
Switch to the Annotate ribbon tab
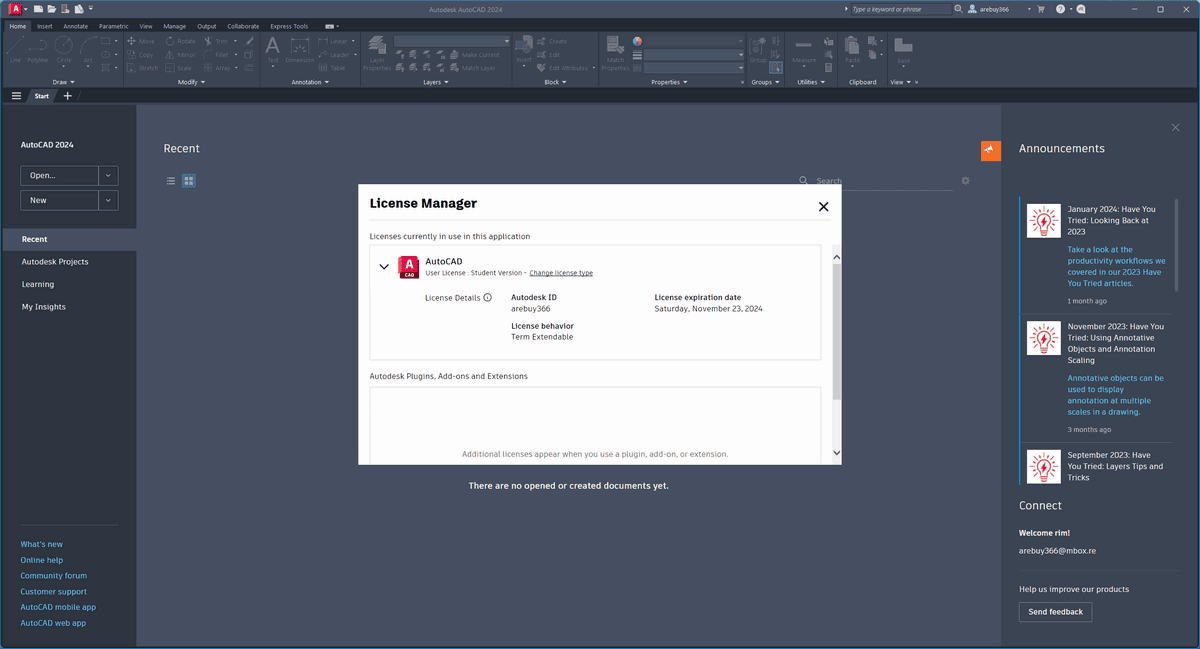[x=75, y=26]
